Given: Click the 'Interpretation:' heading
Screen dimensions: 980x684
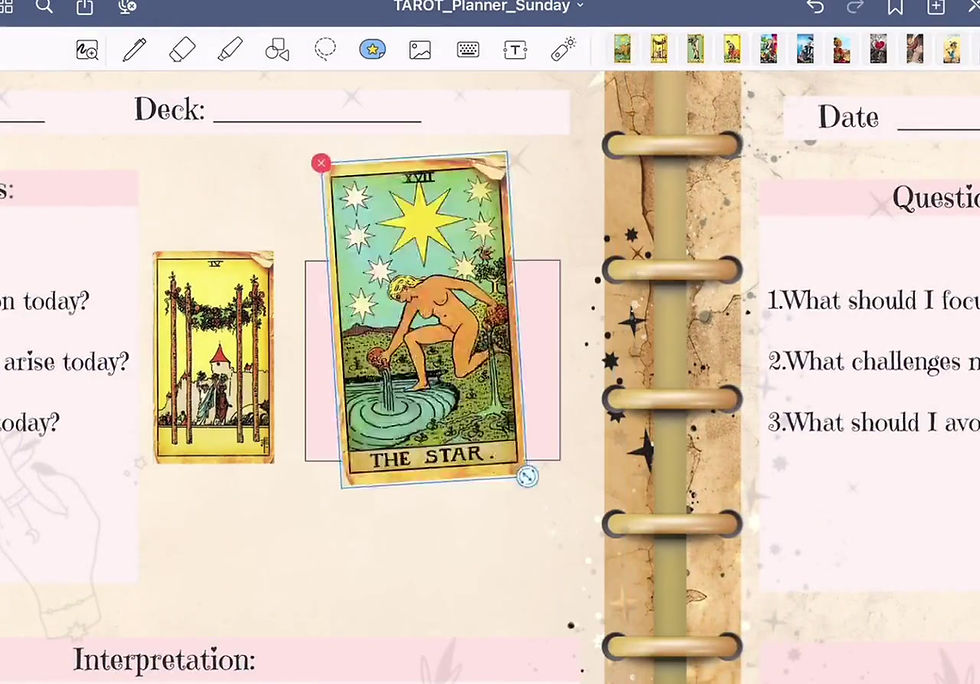Looking at the screenshot, I should click(164, 660).
